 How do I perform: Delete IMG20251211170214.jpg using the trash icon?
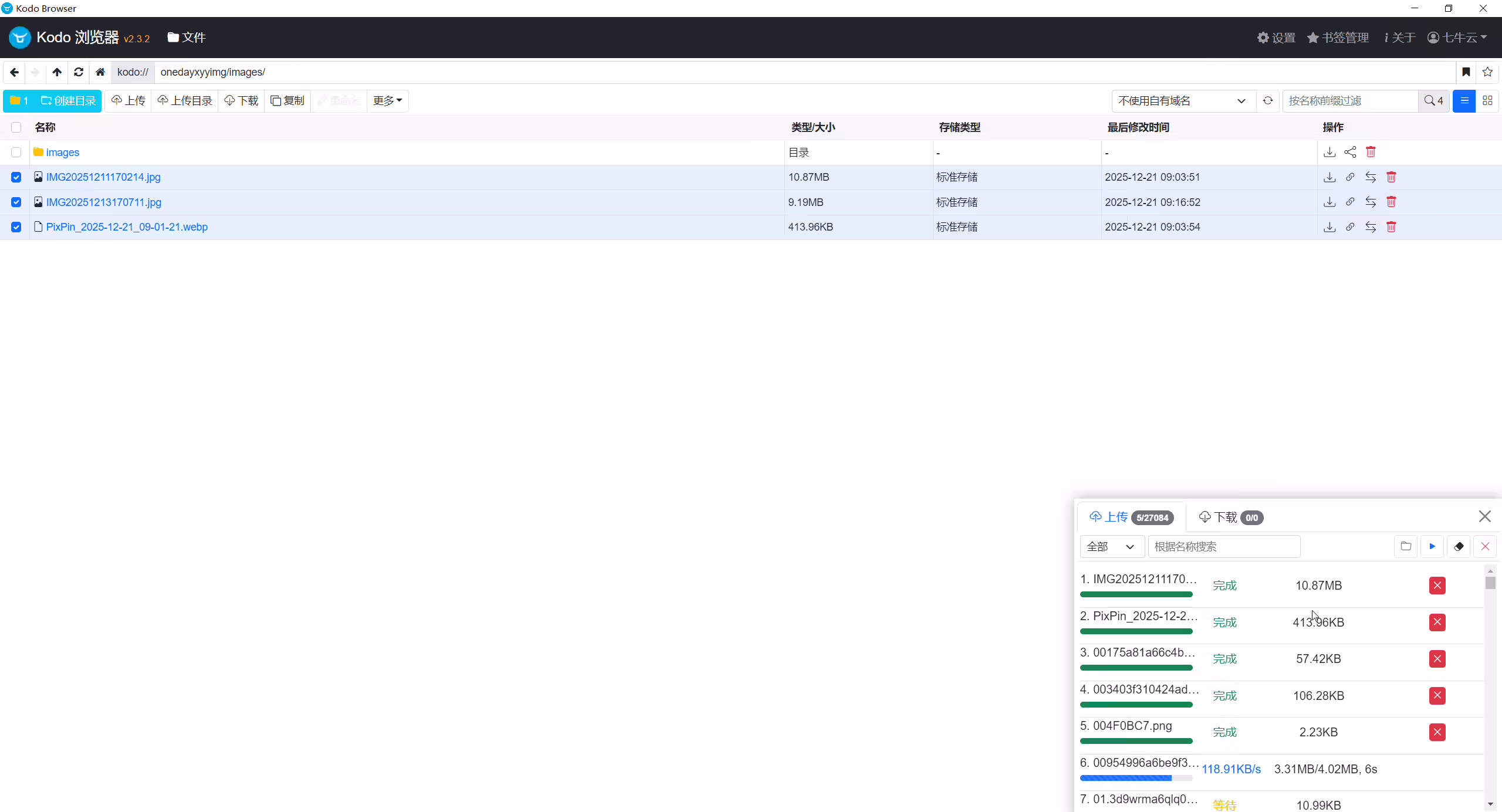pos(1391,177)
